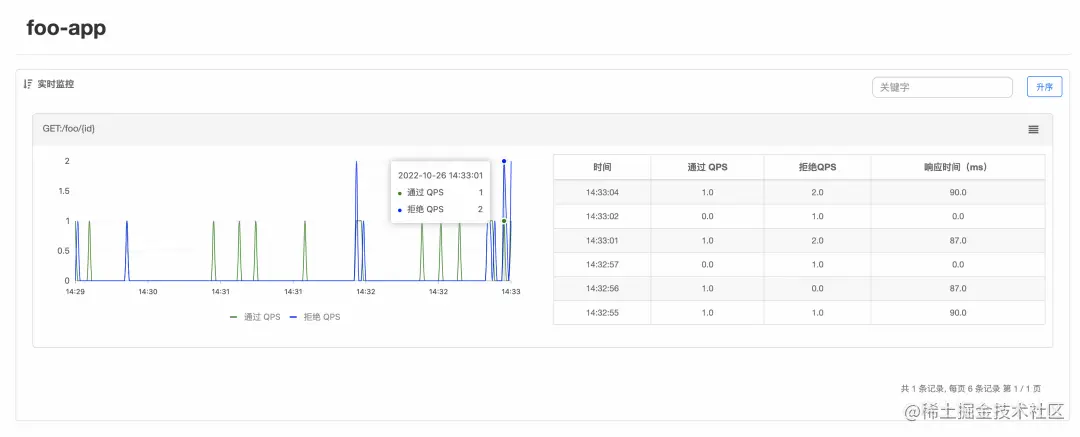Click the green data point on the chart
Viewport: 1080px width, 437px height.
point(504,221)
